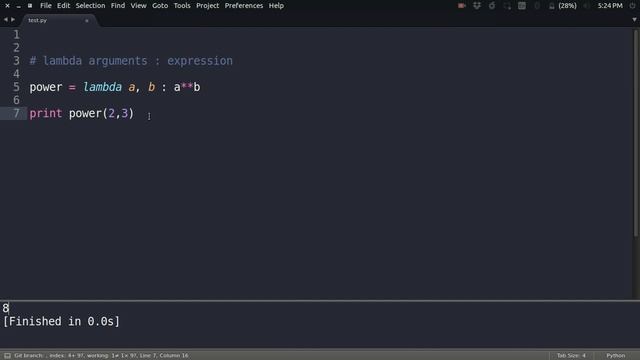640x360 pixels.
Task: Click the lambda keyword on line 5
Action: (x=102, y=87)
